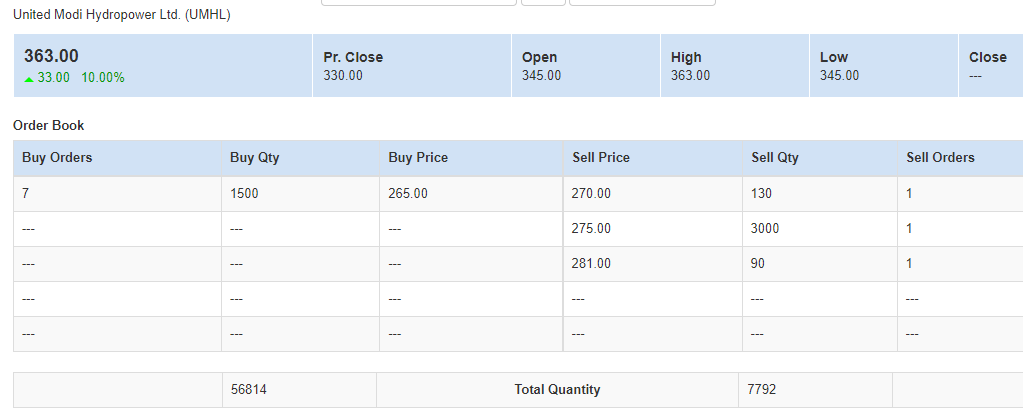Click the Sell Orders column header
Viewport: 1023px width, 411px height.
coord(940,157)
